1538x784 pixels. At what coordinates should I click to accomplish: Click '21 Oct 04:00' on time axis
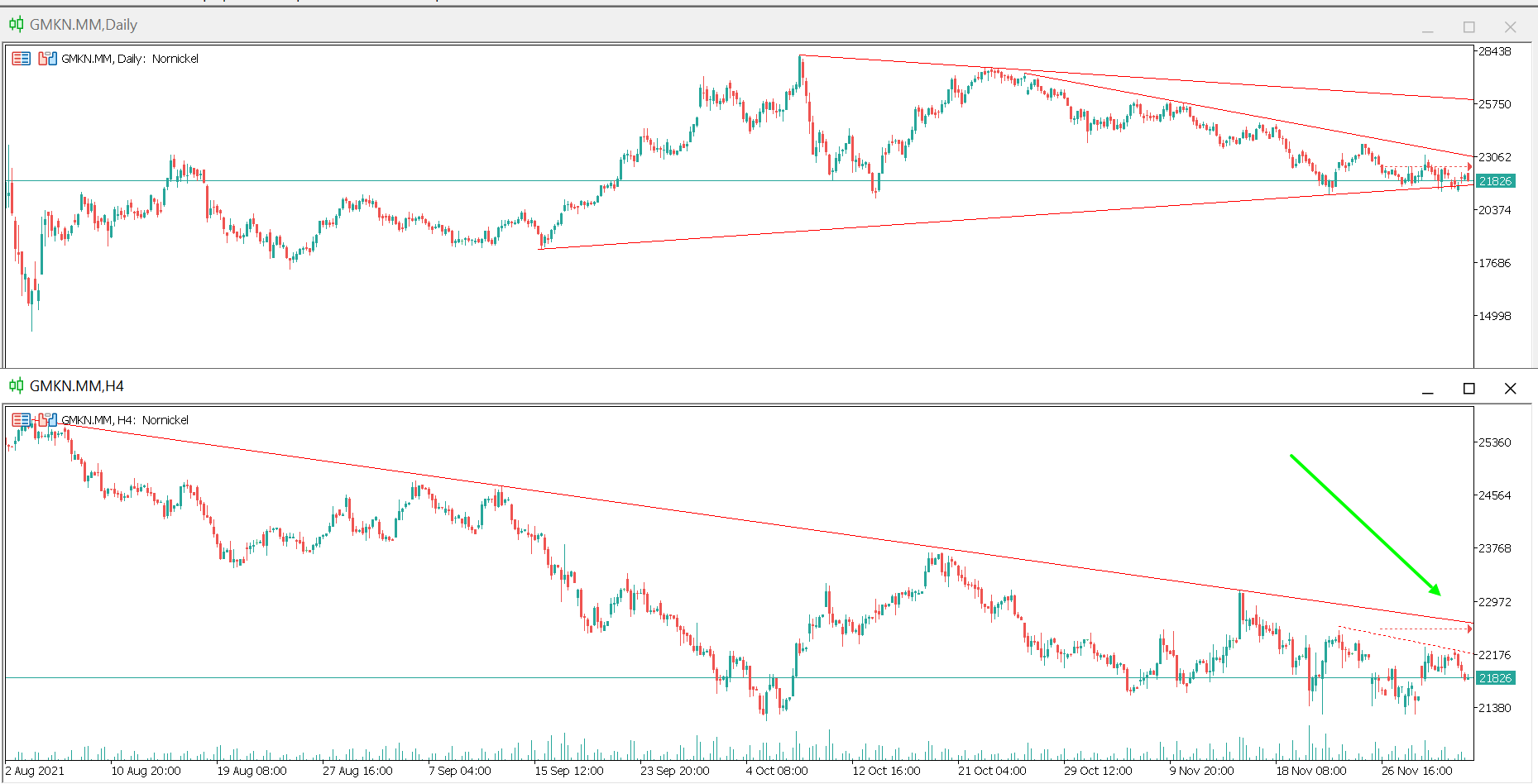click(x=992, y=771)
